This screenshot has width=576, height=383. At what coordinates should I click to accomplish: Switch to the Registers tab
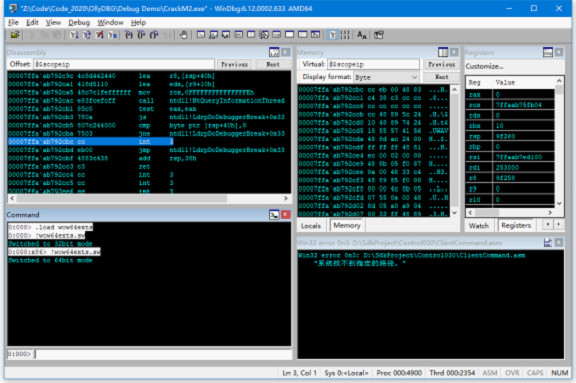tap(516, 225)
